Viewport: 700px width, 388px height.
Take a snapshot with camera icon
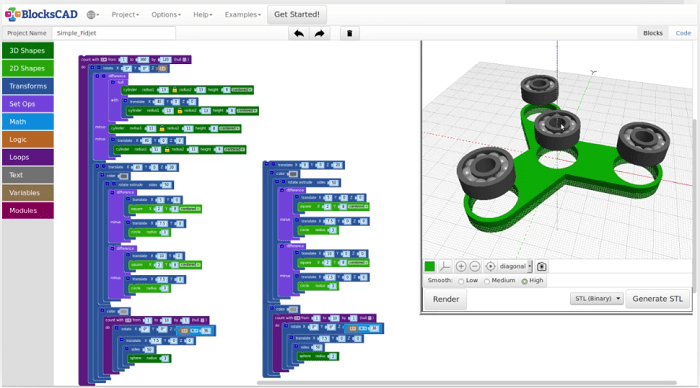(x=542, y=267)
